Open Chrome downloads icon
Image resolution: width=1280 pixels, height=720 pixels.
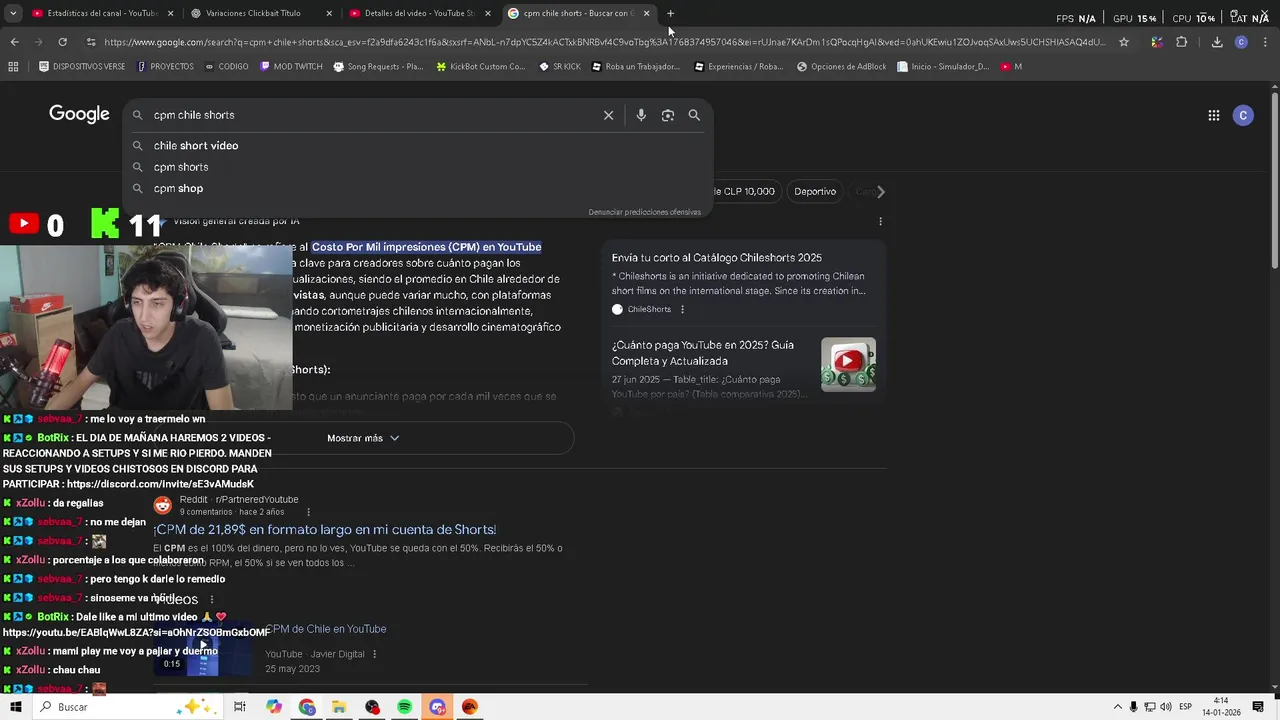[x=1217, y=42]
